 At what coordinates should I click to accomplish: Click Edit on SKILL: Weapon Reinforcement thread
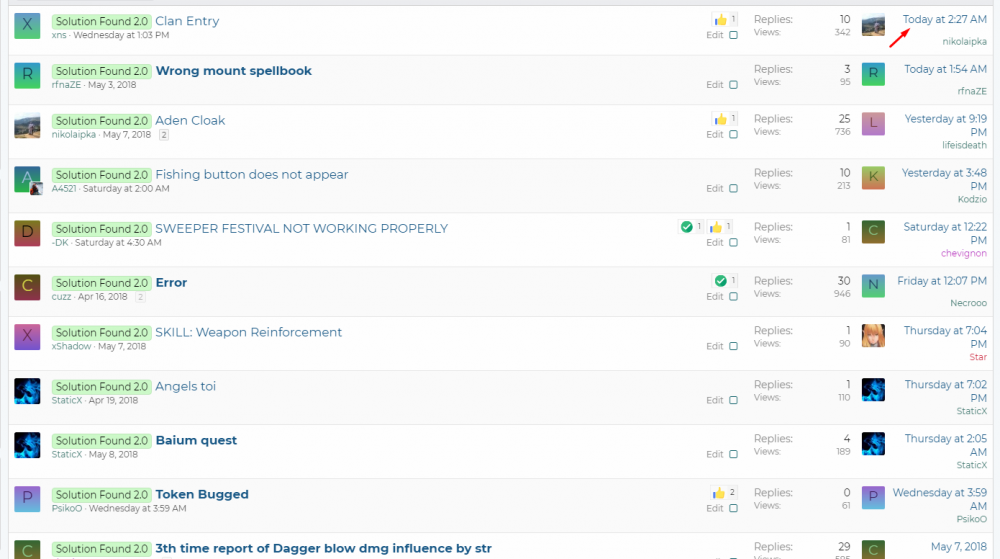pyautogui.click(x=714, y=346)
